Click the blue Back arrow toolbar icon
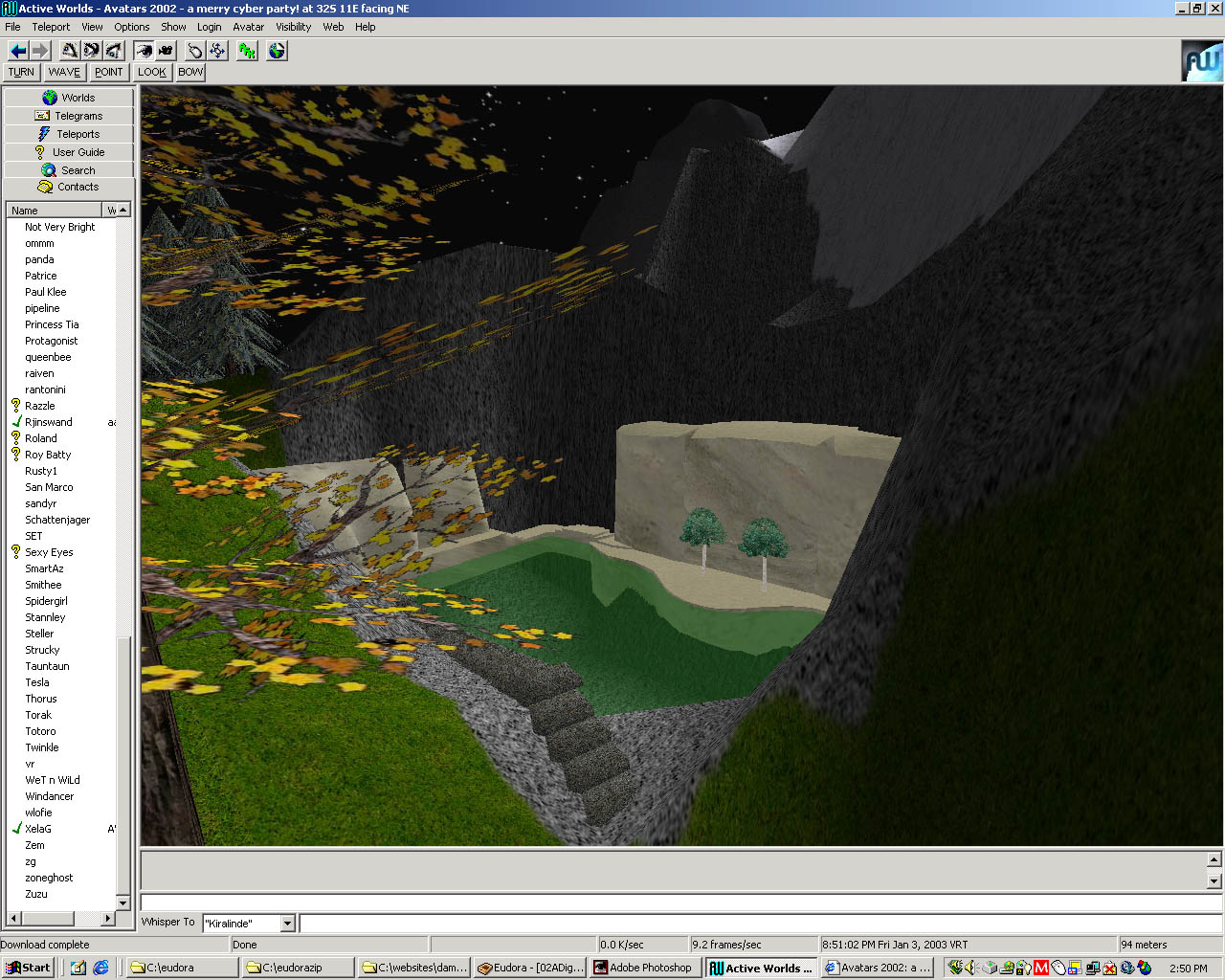 pos(18,51)
